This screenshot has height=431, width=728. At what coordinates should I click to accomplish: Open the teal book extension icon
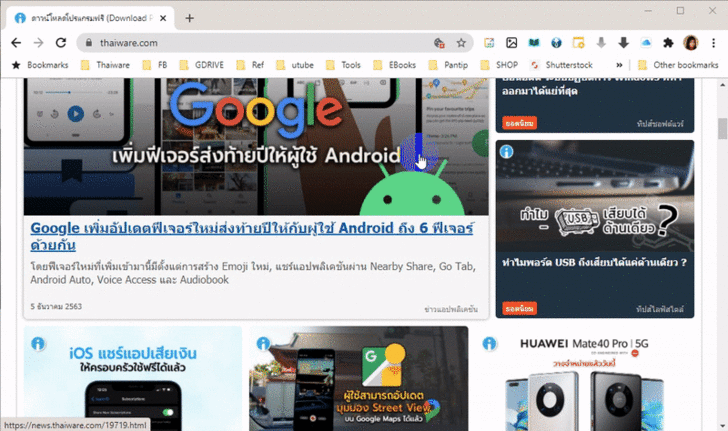click(x=534, y=43)
